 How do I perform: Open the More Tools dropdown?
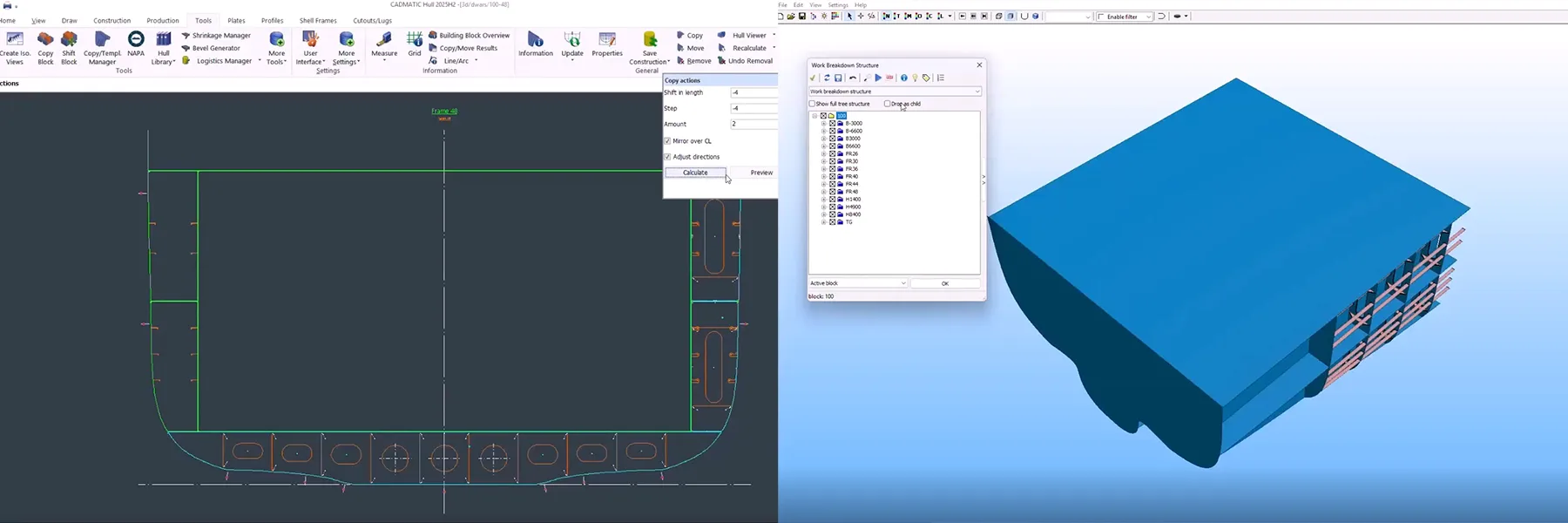click(x=276, y=48)
